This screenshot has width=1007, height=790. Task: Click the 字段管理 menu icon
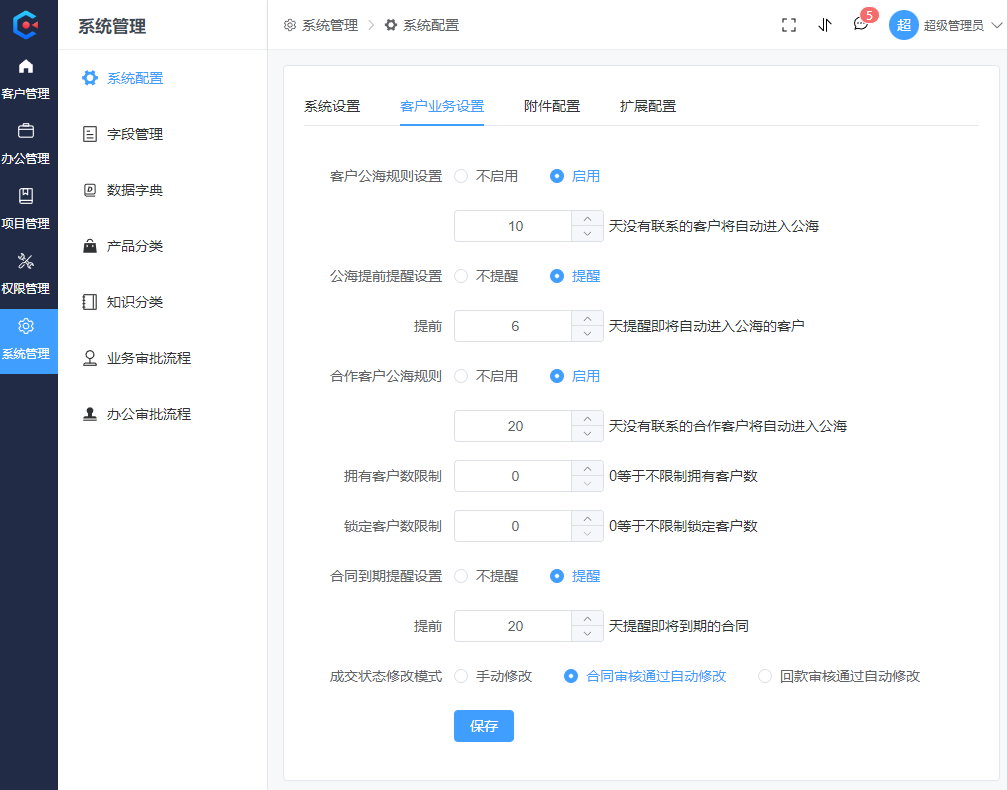coord(90,134)
